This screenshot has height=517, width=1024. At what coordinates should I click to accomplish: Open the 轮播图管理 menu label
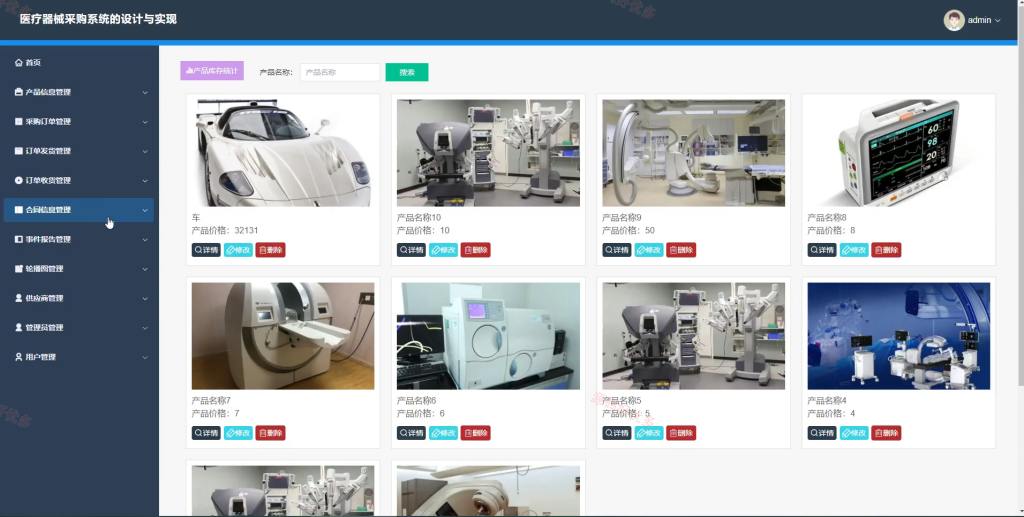click(44, 268)
